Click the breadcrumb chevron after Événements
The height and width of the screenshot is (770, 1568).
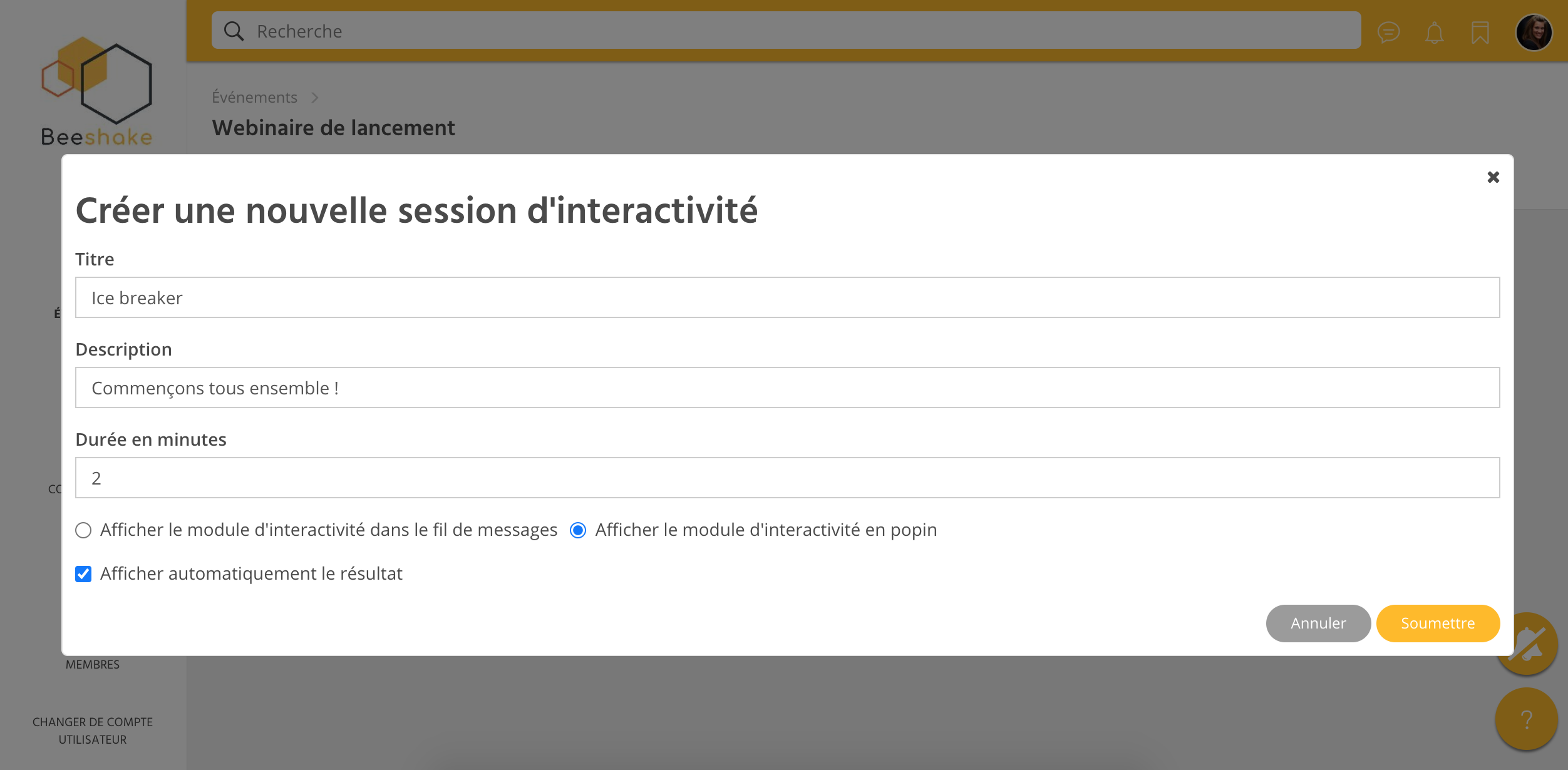(x=315, y=98)
